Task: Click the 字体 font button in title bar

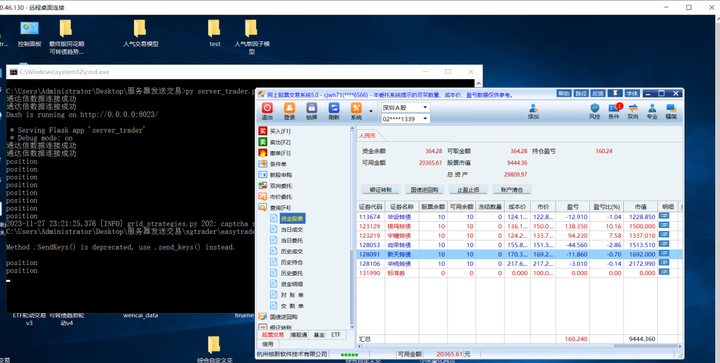Action: pyautogui.click(x=632, y=93)
